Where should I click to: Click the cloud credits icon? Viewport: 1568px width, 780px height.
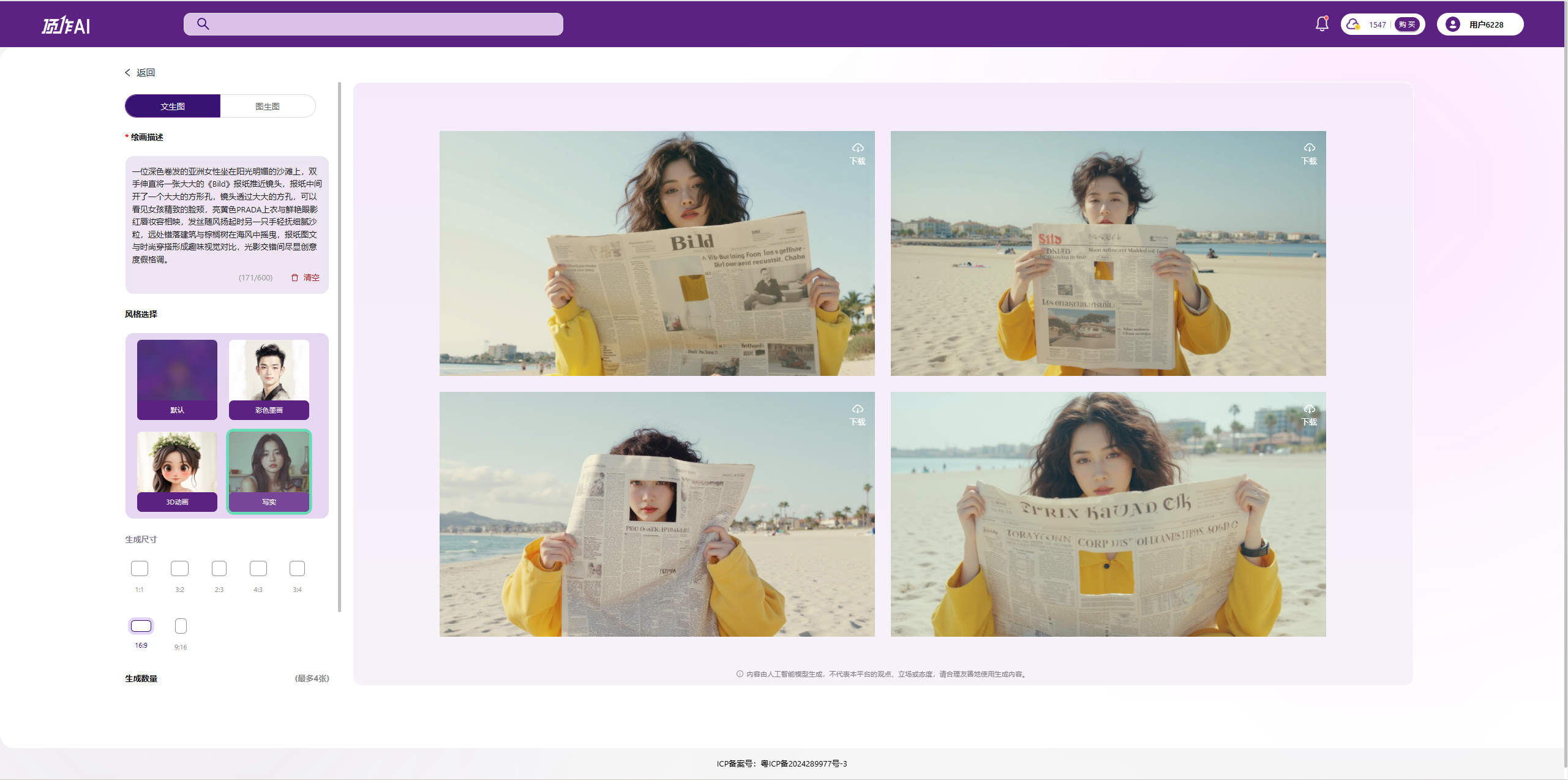(x=1352, y=24)
